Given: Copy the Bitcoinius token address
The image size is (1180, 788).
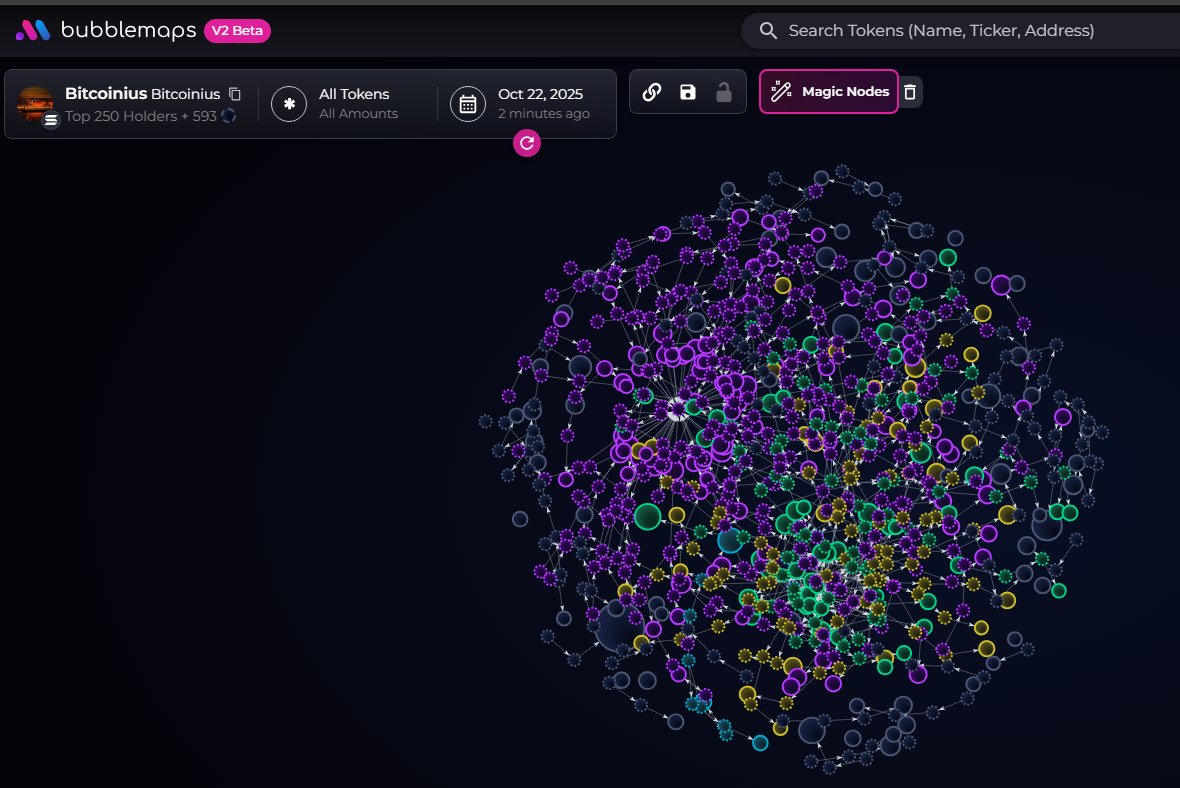Looking at the screenshot, I should coord(235,94).
